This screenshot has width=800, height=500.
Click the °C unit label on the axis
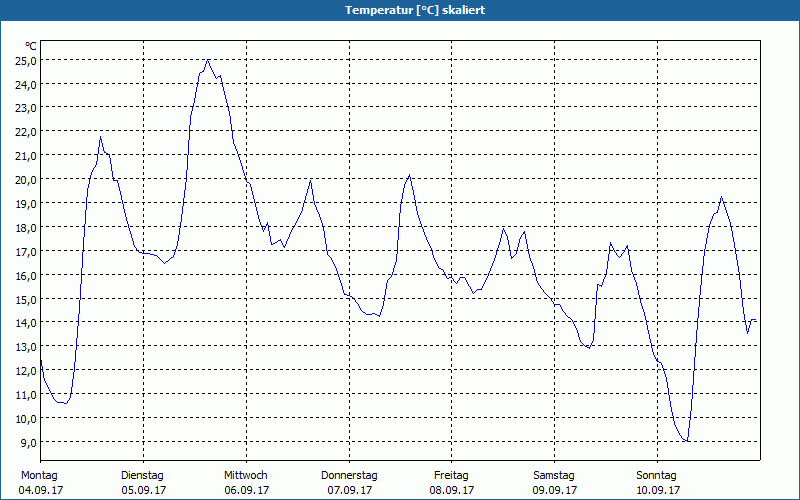point(31,46)
